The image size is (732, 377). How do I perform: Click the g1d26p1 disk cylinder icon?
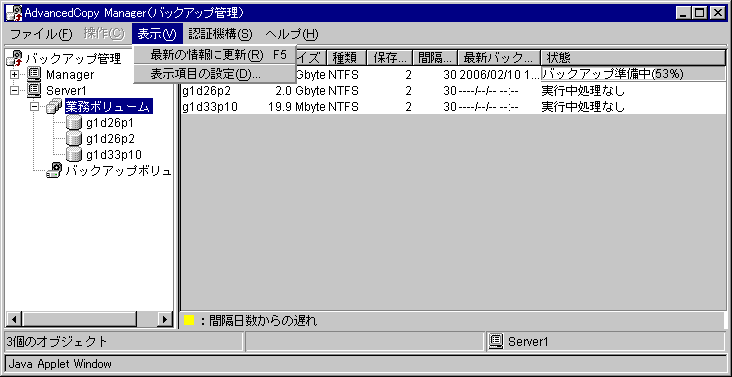[74, 123]
